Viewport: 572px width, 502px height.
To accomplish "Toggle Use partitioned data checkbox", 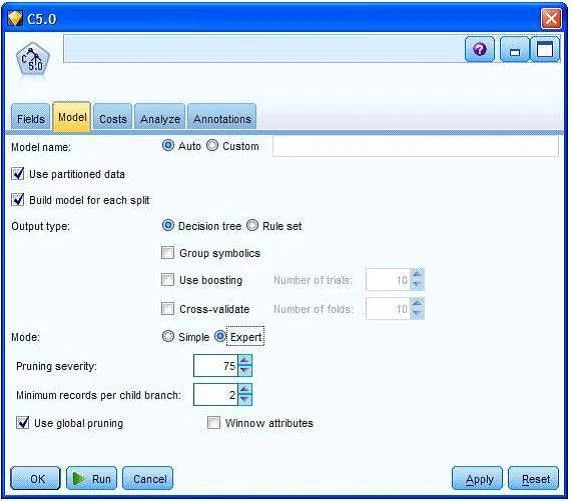I will point(18,174).
